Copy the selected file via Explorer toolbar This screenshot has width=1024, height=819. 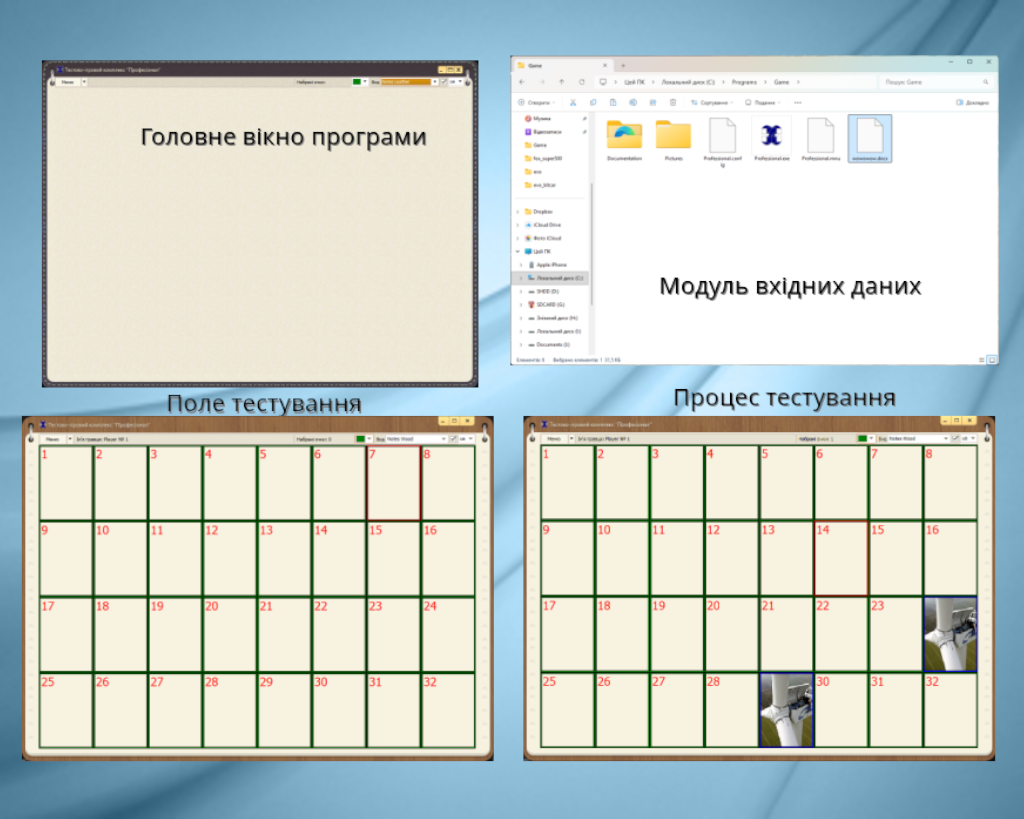[x=593, y=103]
